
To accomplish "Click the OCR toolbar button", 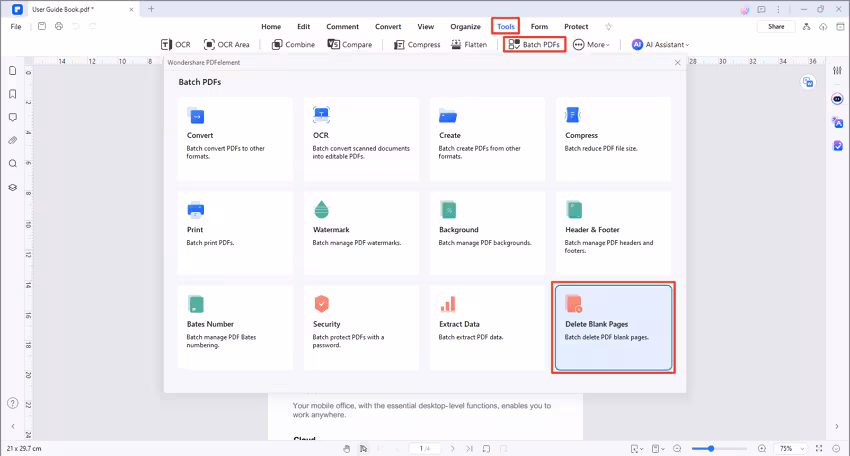I will 176,44.
